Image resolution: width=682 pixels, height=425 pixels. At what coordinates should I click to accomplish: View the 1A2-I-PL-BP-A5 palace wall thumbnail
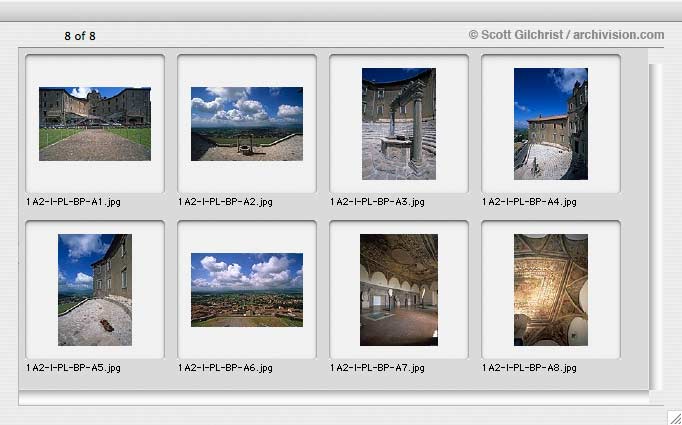pos(95,290)
